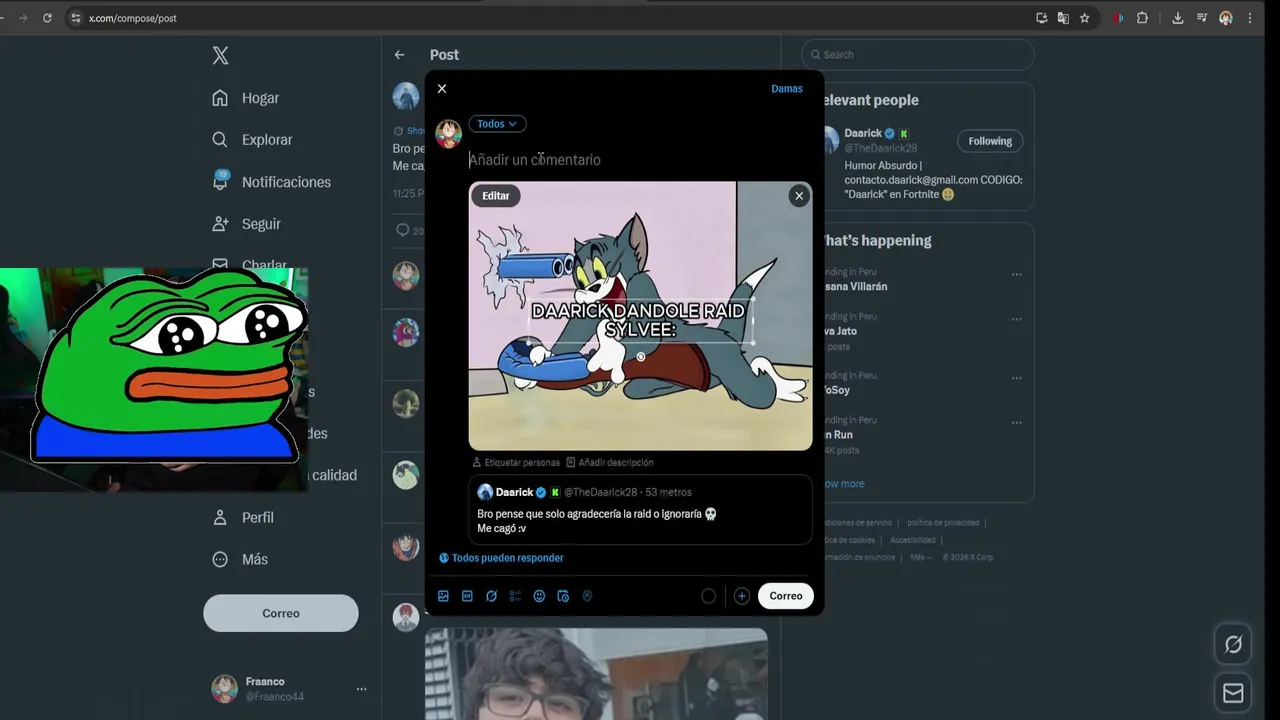
Task: Open the messages floating envelope button
Action: coord(1233,693)
